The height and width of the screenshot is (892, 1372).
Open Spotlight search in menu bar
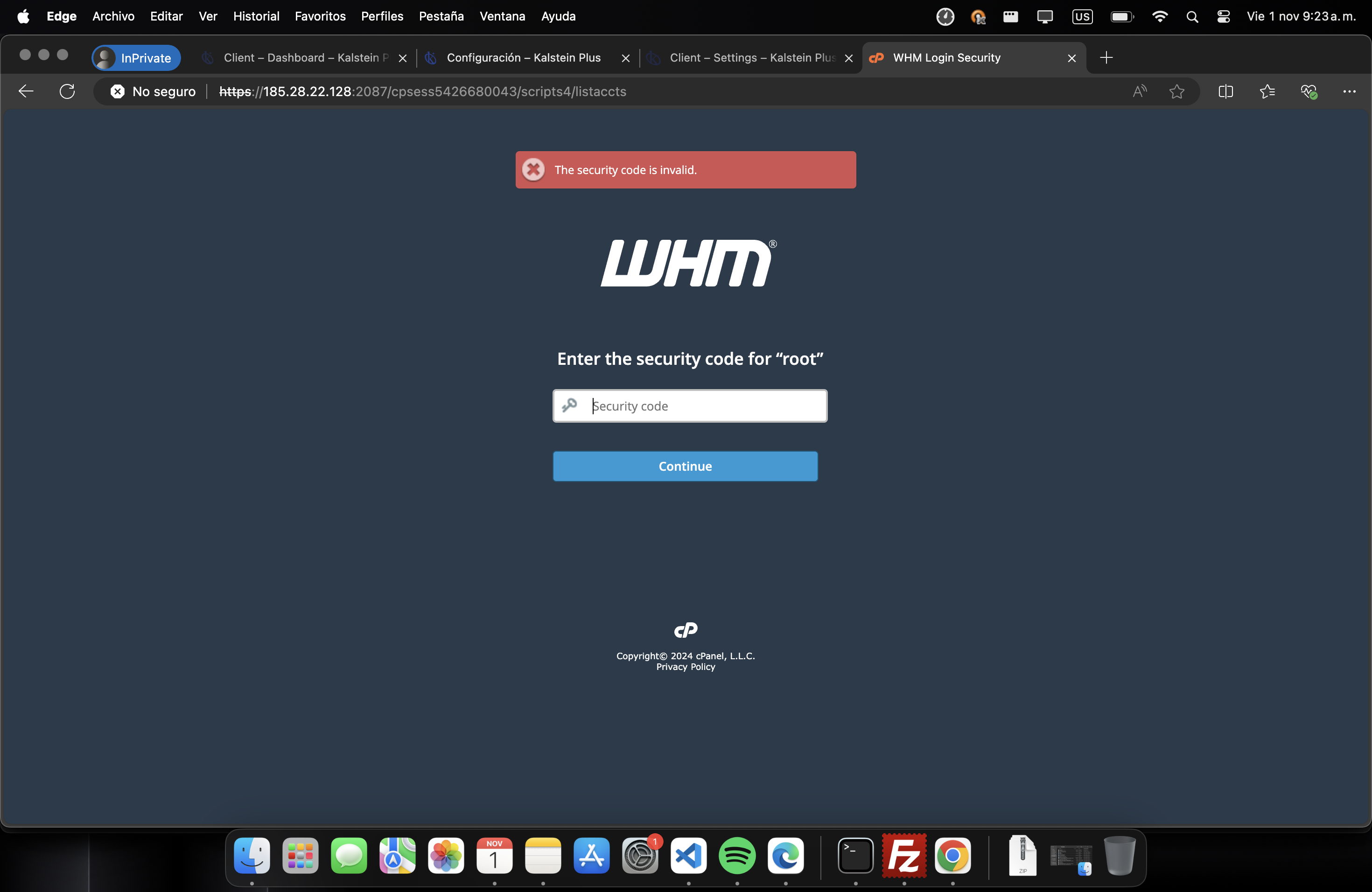pos(1192,17)
